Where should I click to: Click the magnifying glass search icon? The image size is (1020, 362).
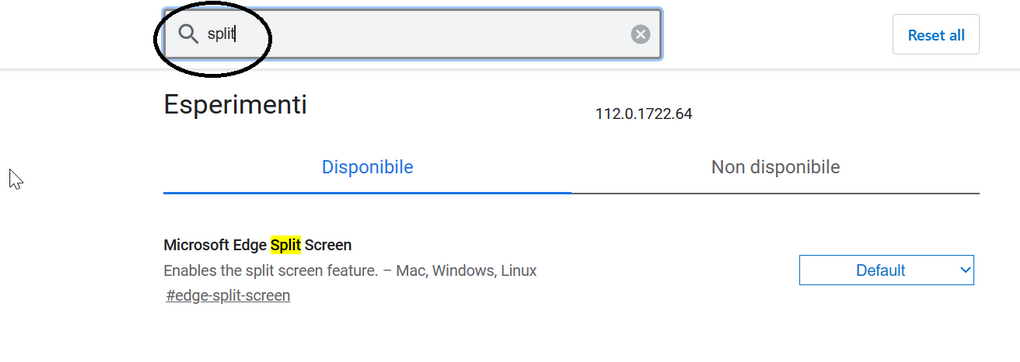(188, 35)
